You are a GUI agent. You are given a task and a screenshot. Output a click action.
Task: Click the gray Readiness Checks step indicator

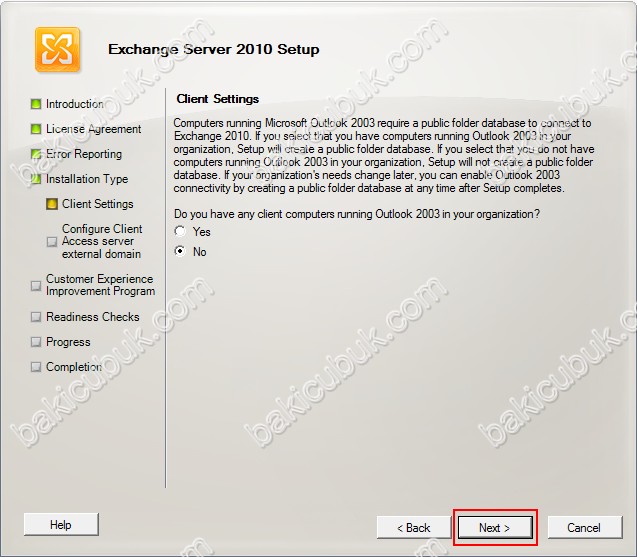36,317
